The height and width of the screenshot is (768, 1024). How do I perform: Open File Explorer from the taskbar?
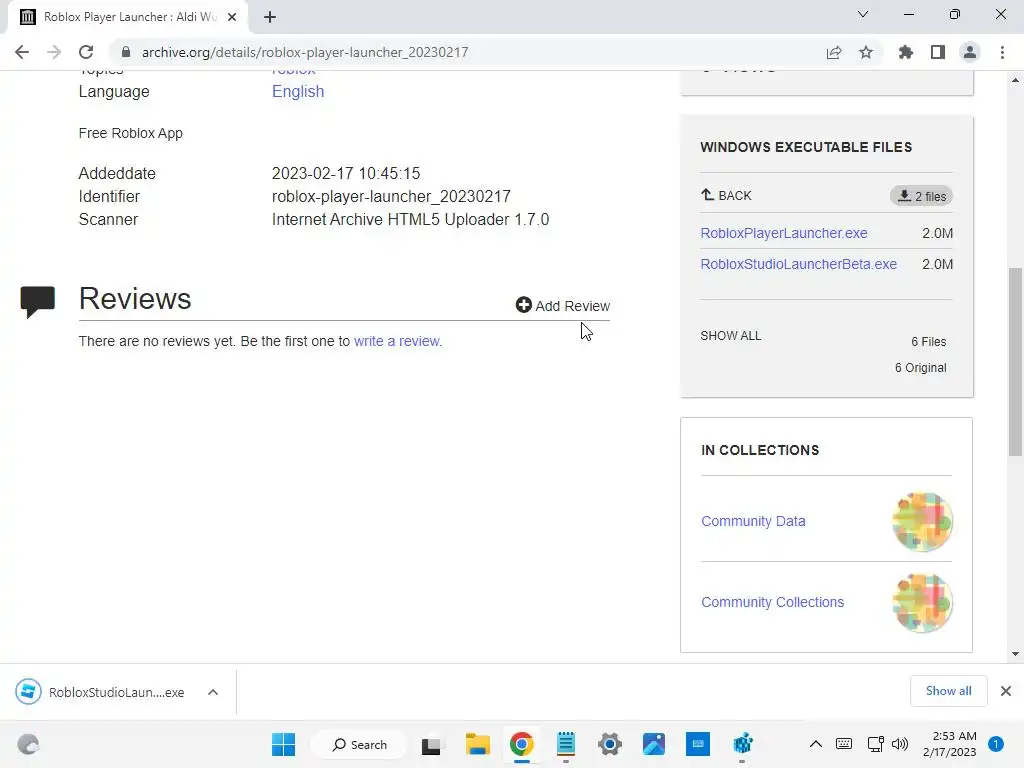[x=477, y=744]
